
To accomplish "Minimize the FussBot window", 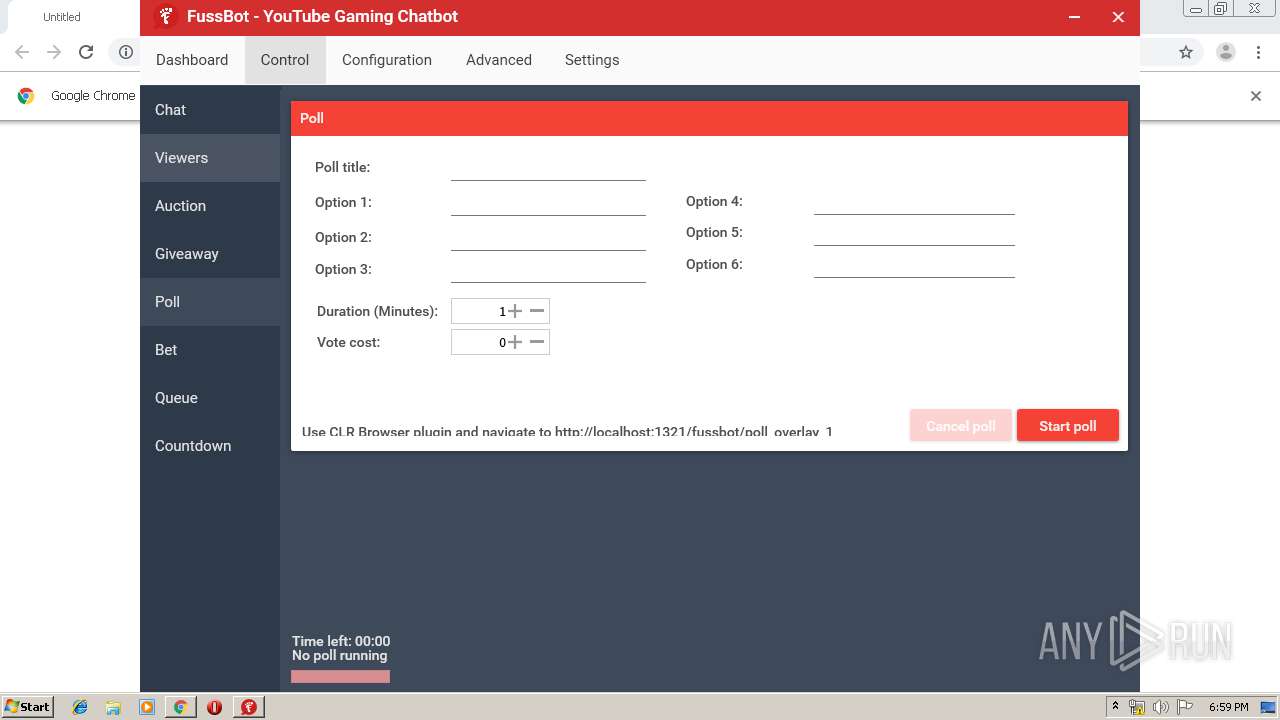I will click(x=1074, y=17).
